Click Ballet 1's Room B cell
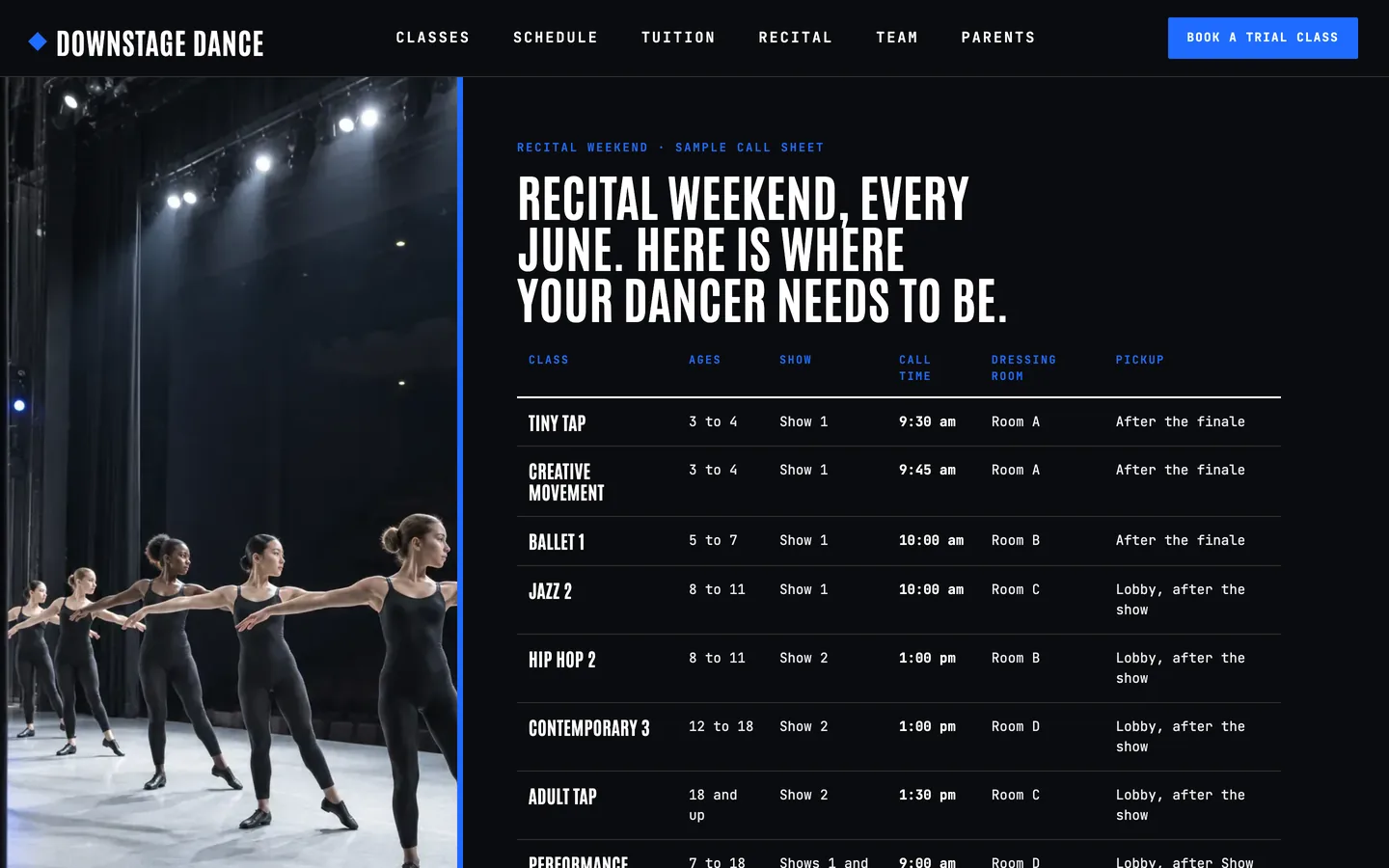 [1016, 540]
